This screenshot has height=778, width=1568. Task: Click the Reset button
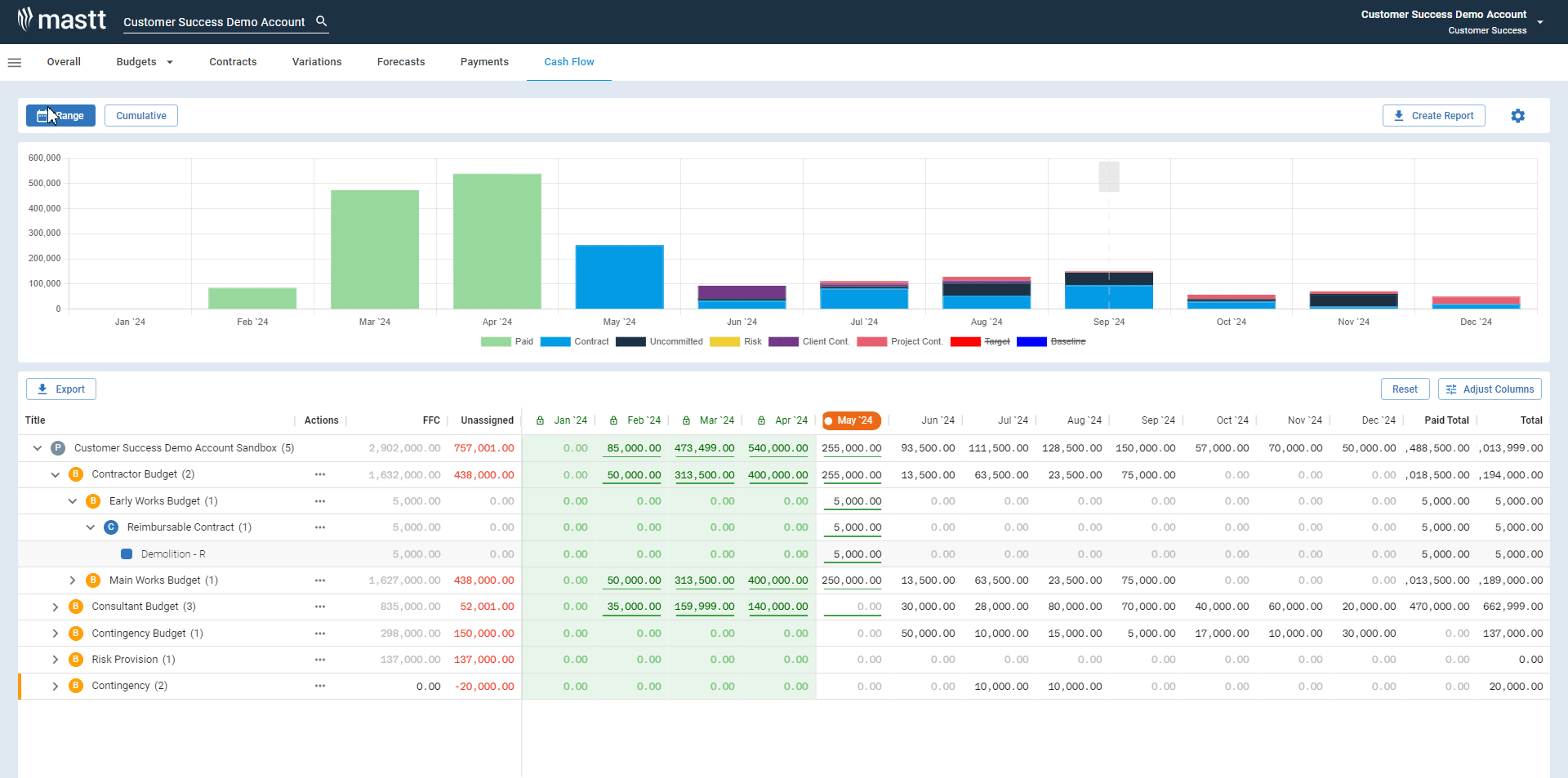tap(1405, 389)
